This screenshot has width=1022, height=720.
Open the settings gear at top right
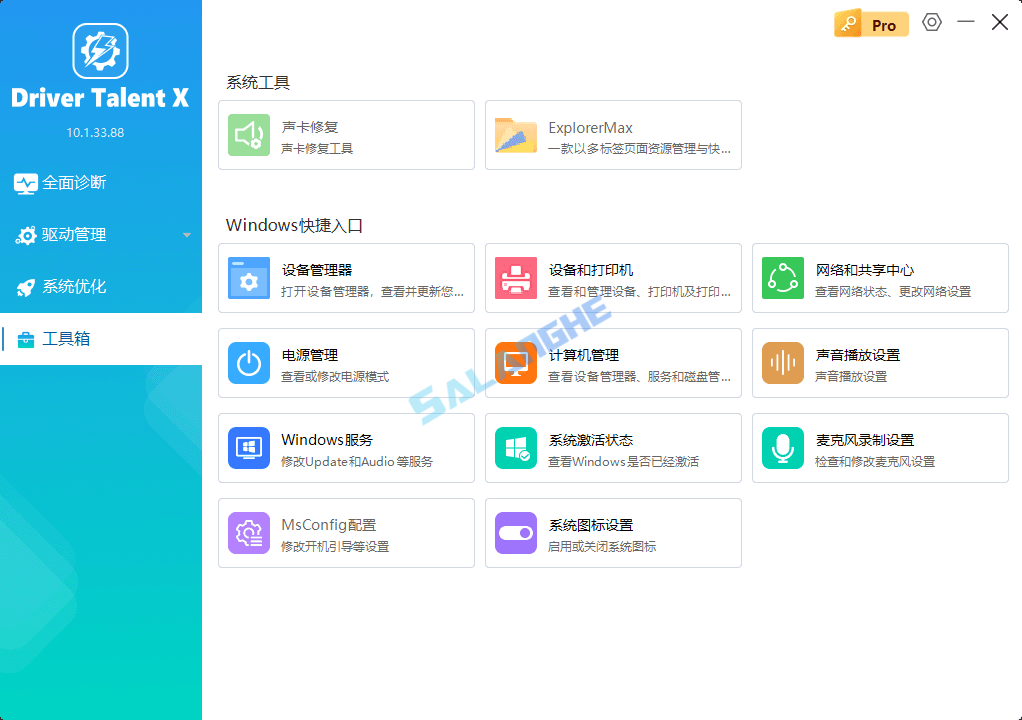[x=931, y=22]
